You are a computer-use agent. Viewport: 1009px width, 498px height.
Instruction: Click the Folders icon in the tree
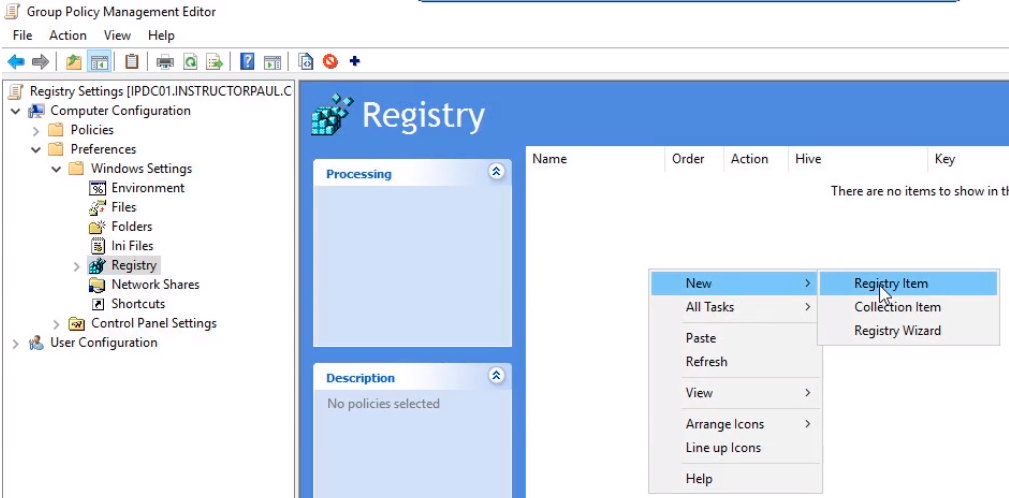coord(97,226)
